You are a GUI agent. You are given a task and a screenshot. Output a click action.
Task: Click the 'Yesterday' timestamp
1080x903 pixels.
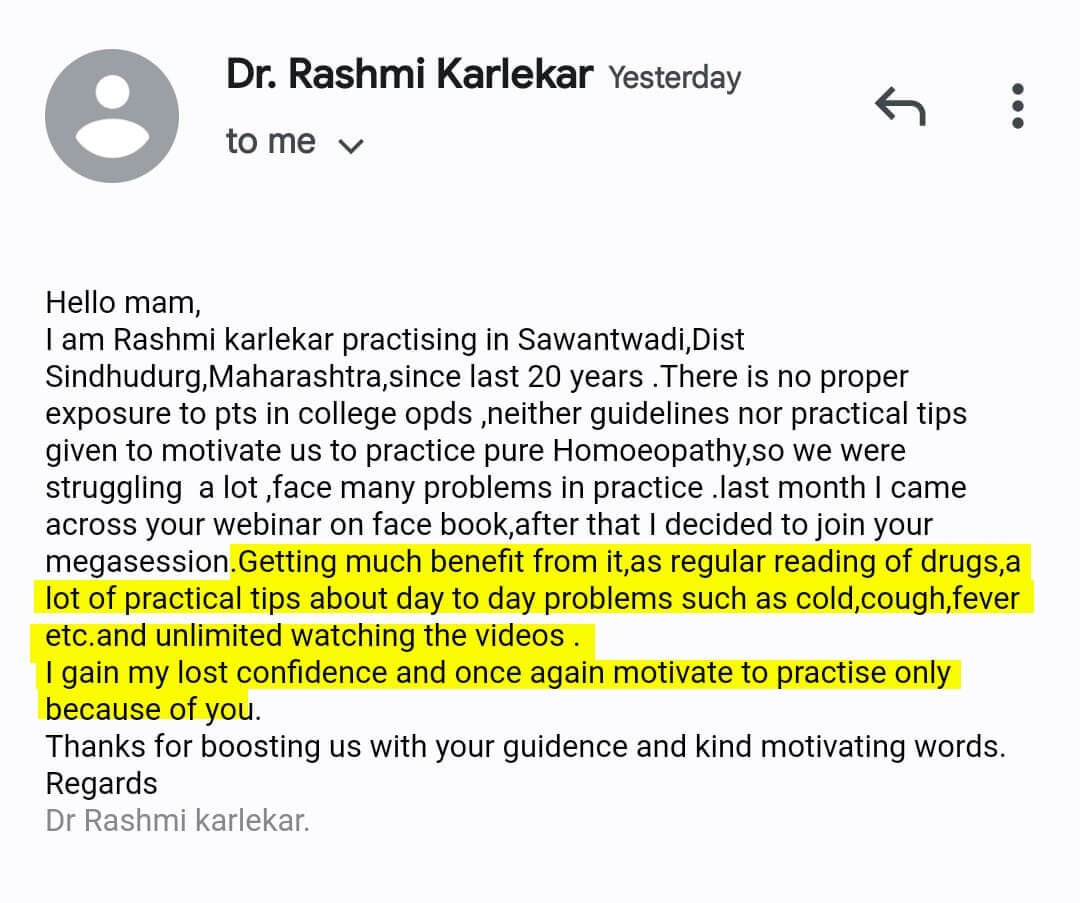pyautogui.click(x=675, y=78)
